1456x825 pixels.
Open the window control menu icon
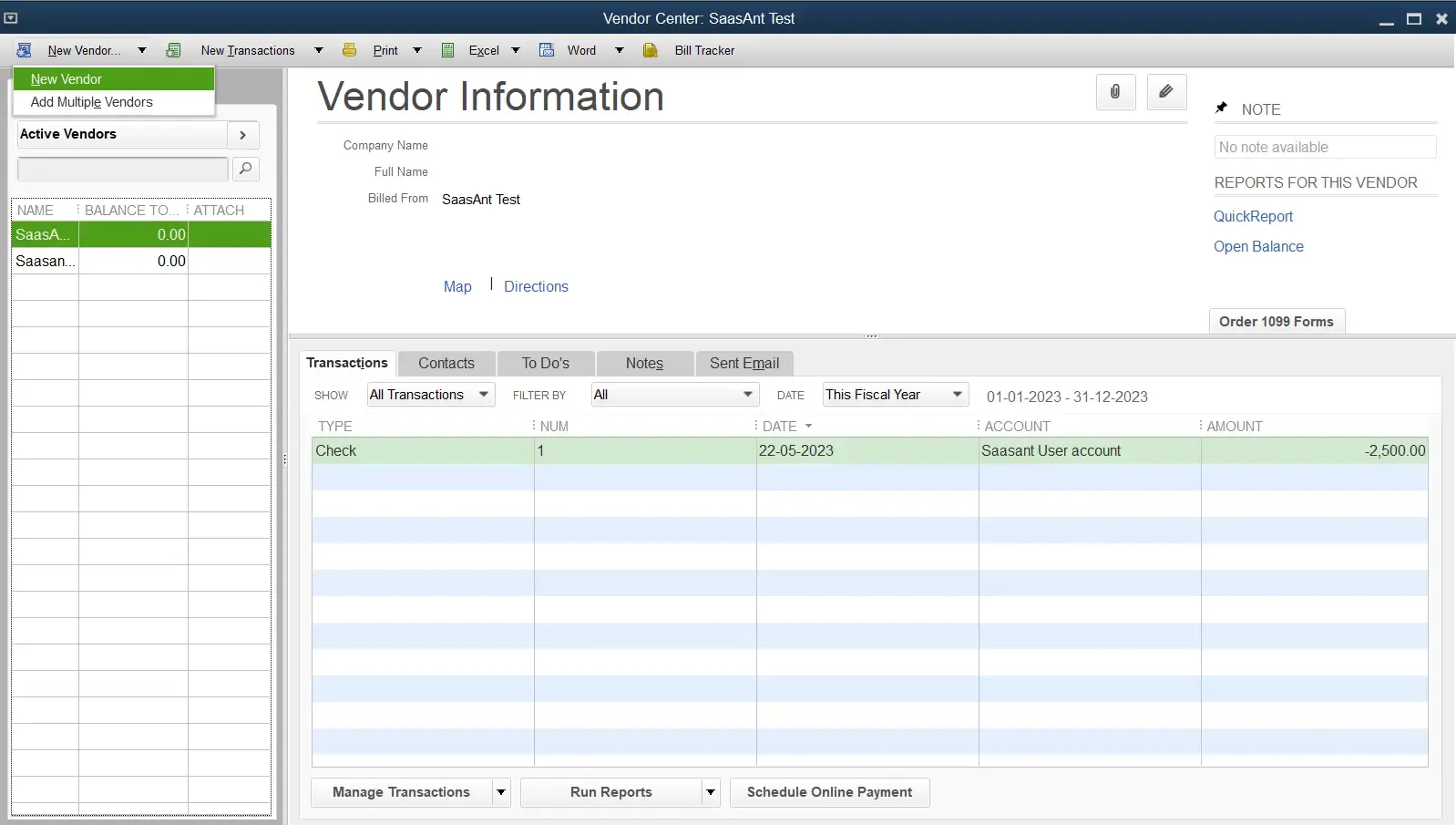point(11,18)
